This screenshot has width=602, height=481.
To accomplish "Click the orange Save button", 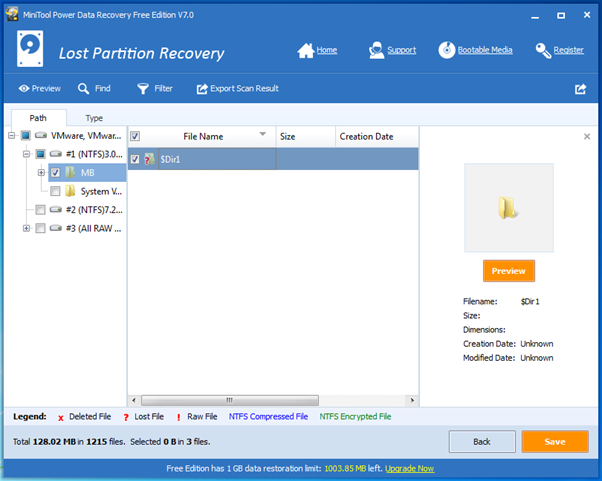I will 555,441.
